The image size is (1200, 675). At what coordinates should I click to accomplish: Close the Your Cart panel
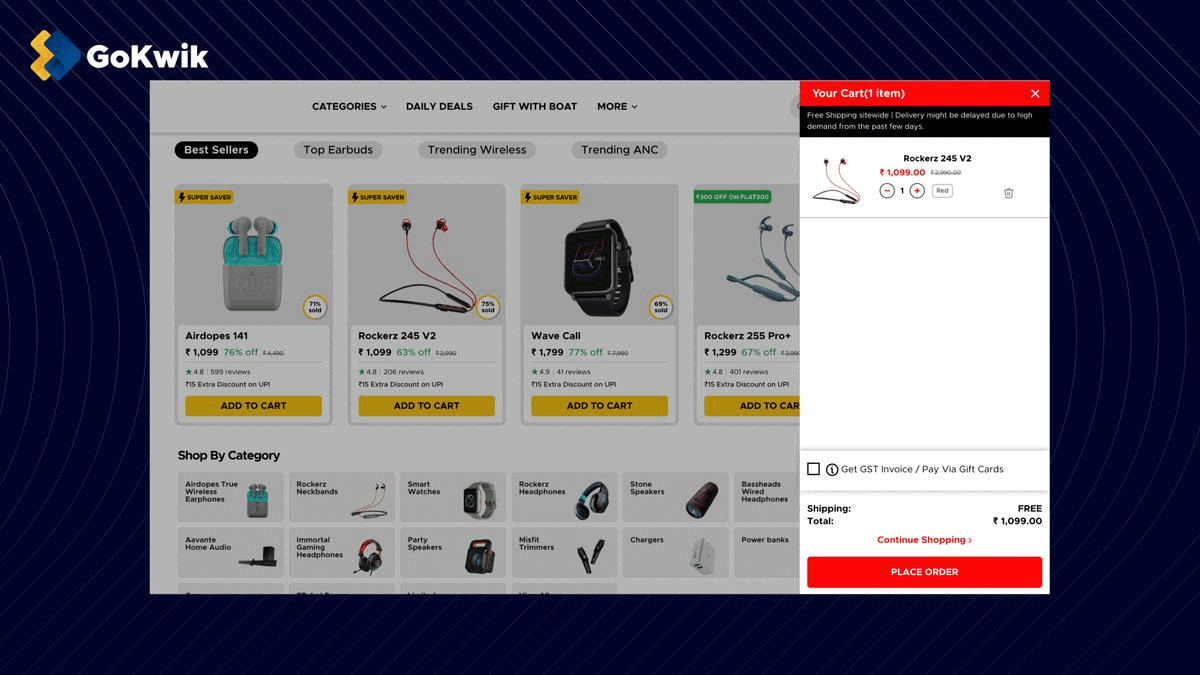[1035, 94]
